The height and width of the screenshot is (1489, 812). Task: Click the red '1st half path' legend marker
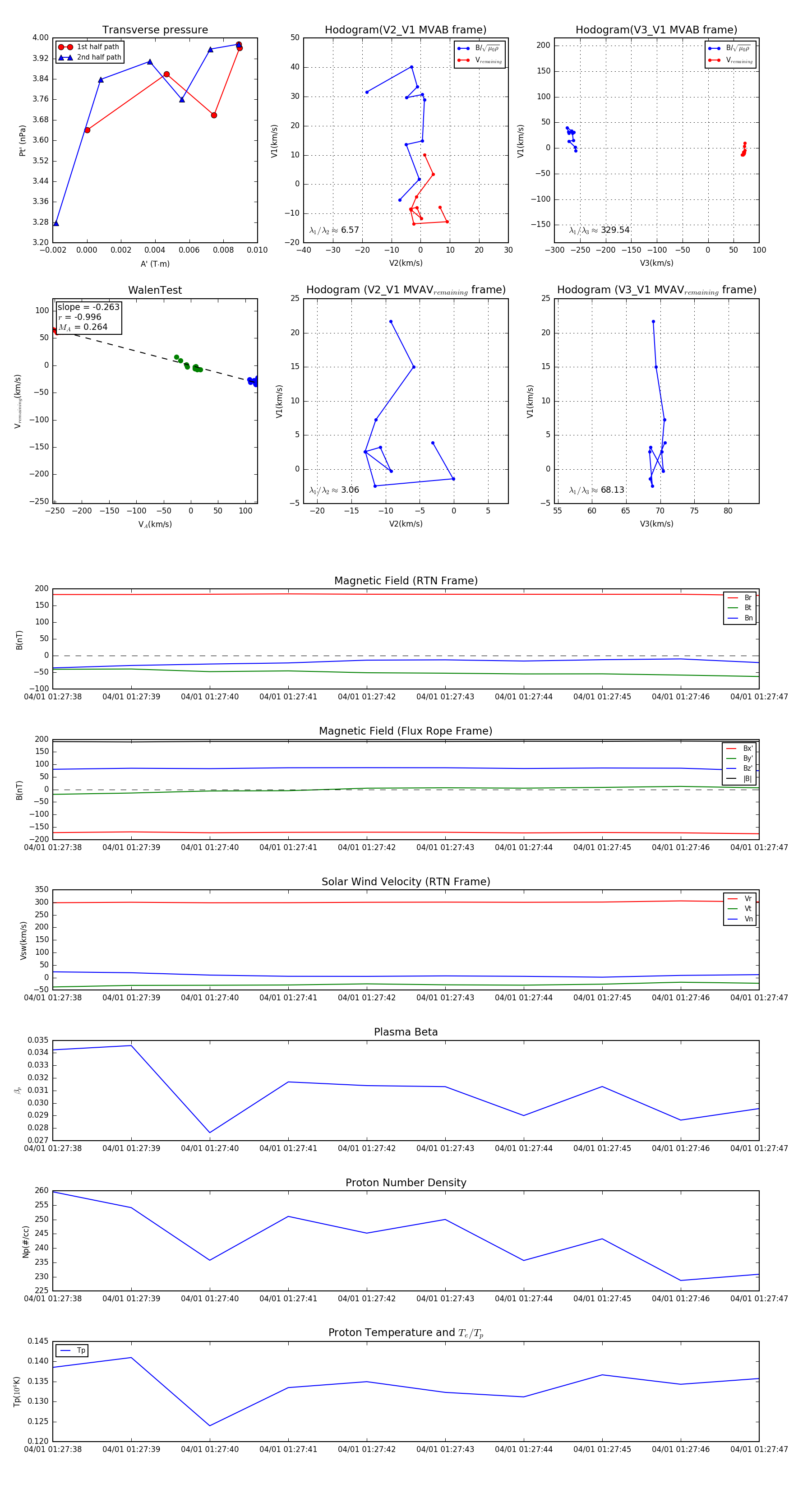(x=65, y=47)
